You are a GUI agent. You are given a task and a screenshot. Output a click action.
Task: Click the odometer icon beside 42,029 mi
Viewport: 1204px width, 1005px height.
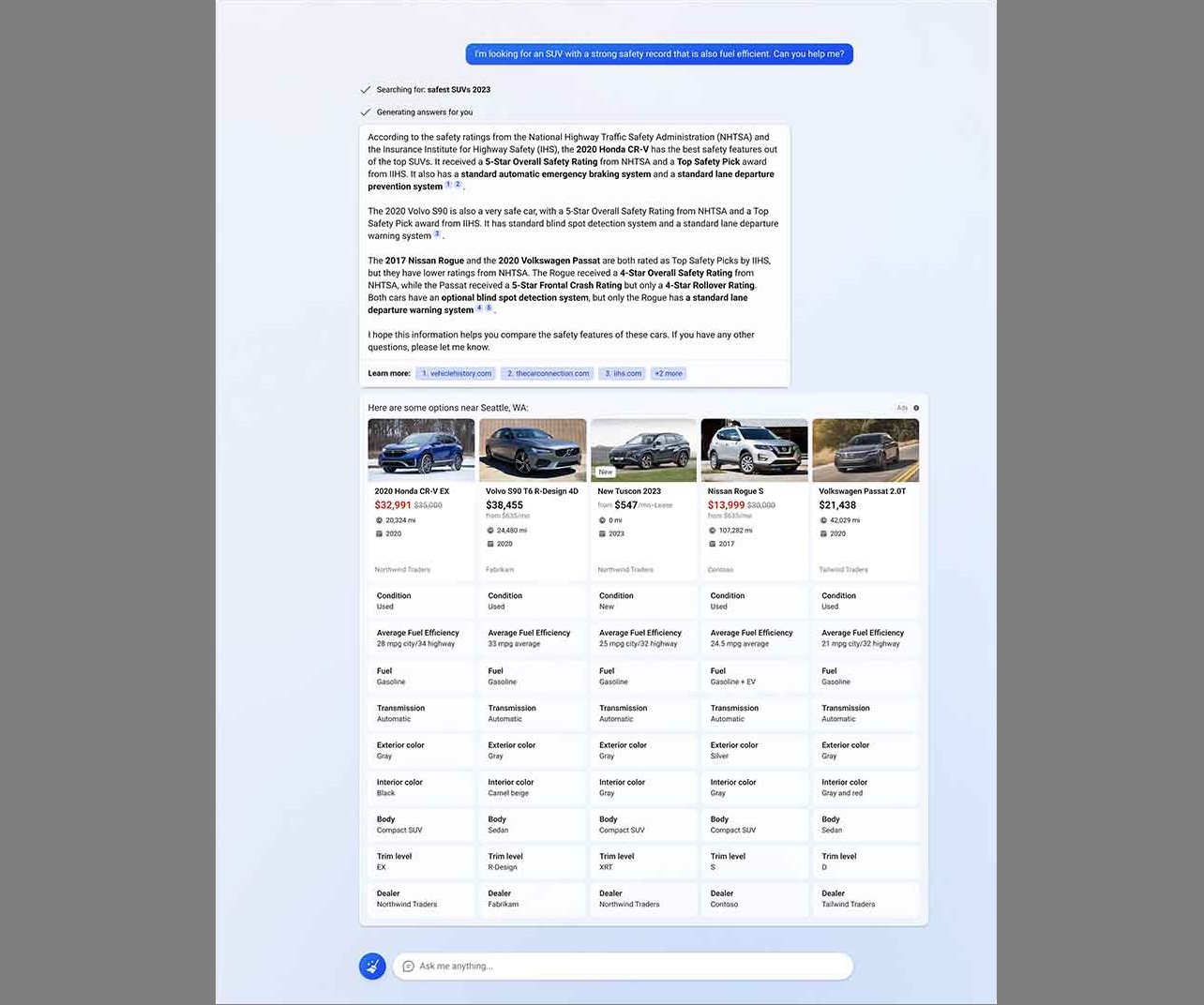(823, 520)
